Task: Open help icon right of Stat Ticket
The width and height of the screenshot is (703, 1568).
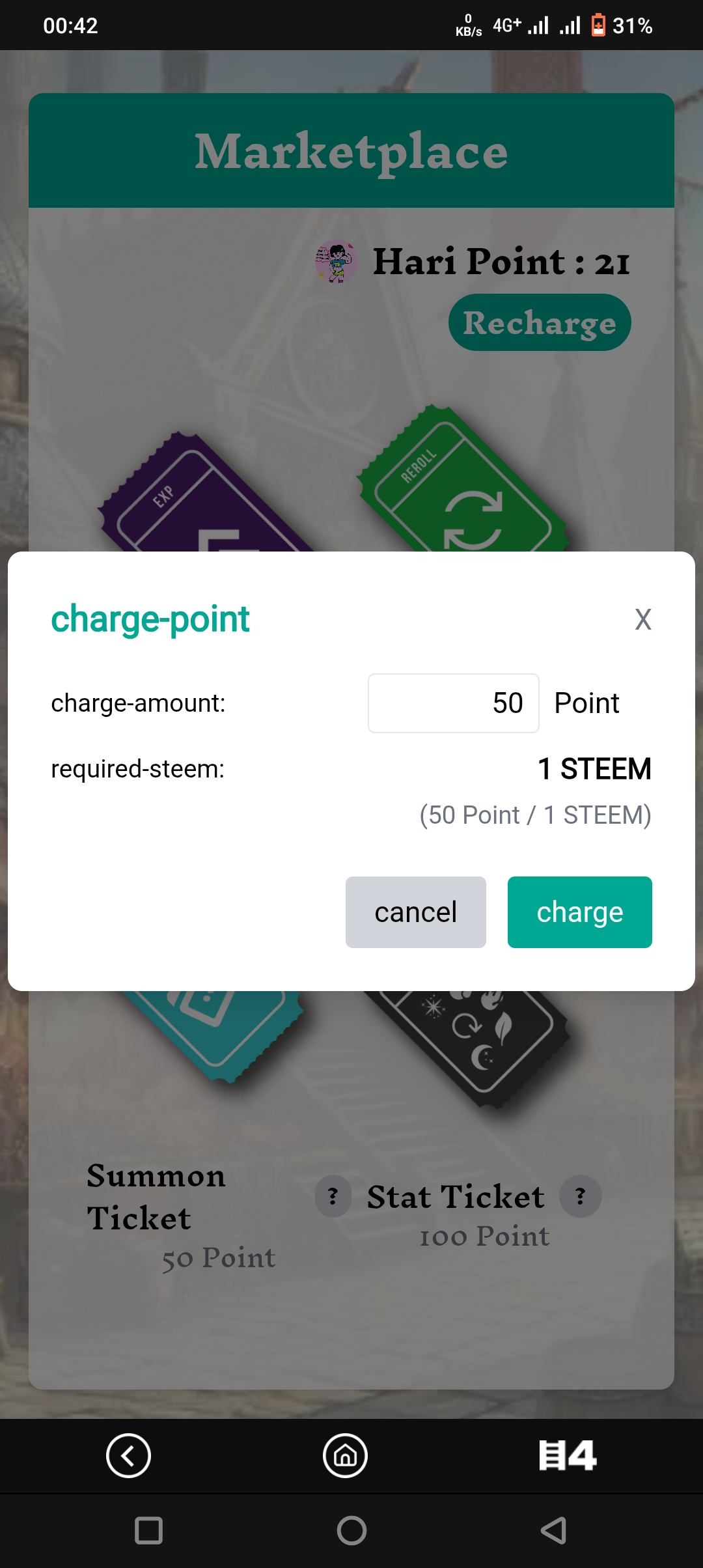Action: click(x=581, y=1196)
